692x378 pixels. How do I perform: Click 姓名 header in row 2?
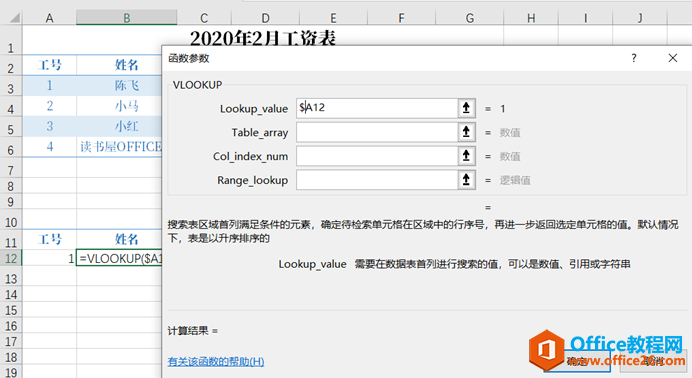(x=119, y=65)
